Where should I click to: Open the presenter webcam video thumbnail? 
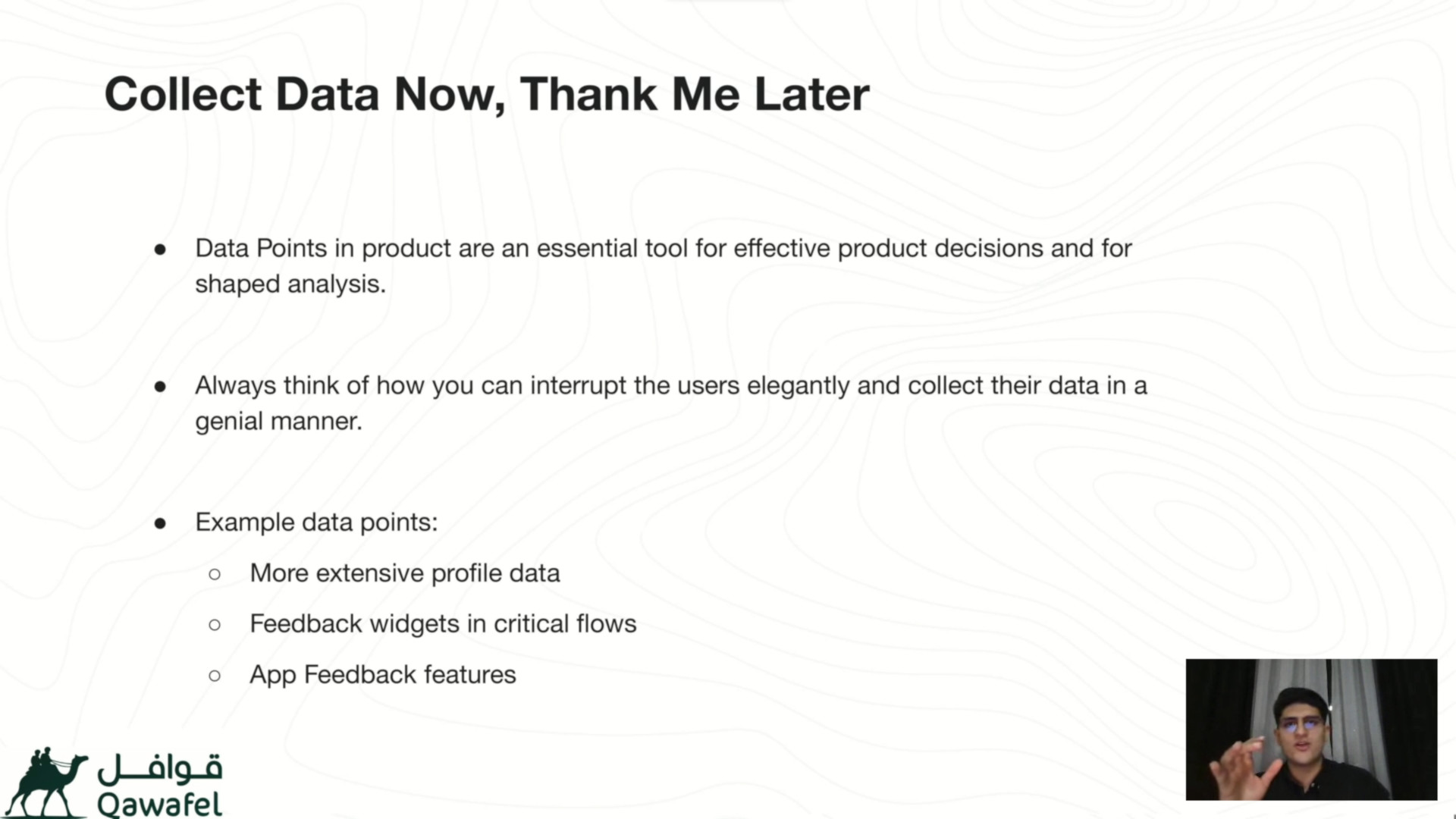click(1311, 730)
